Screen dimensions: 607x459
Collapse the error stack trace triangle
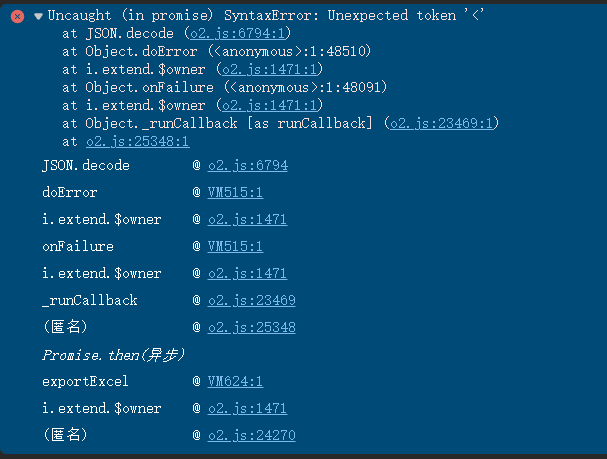coord(38,16)
